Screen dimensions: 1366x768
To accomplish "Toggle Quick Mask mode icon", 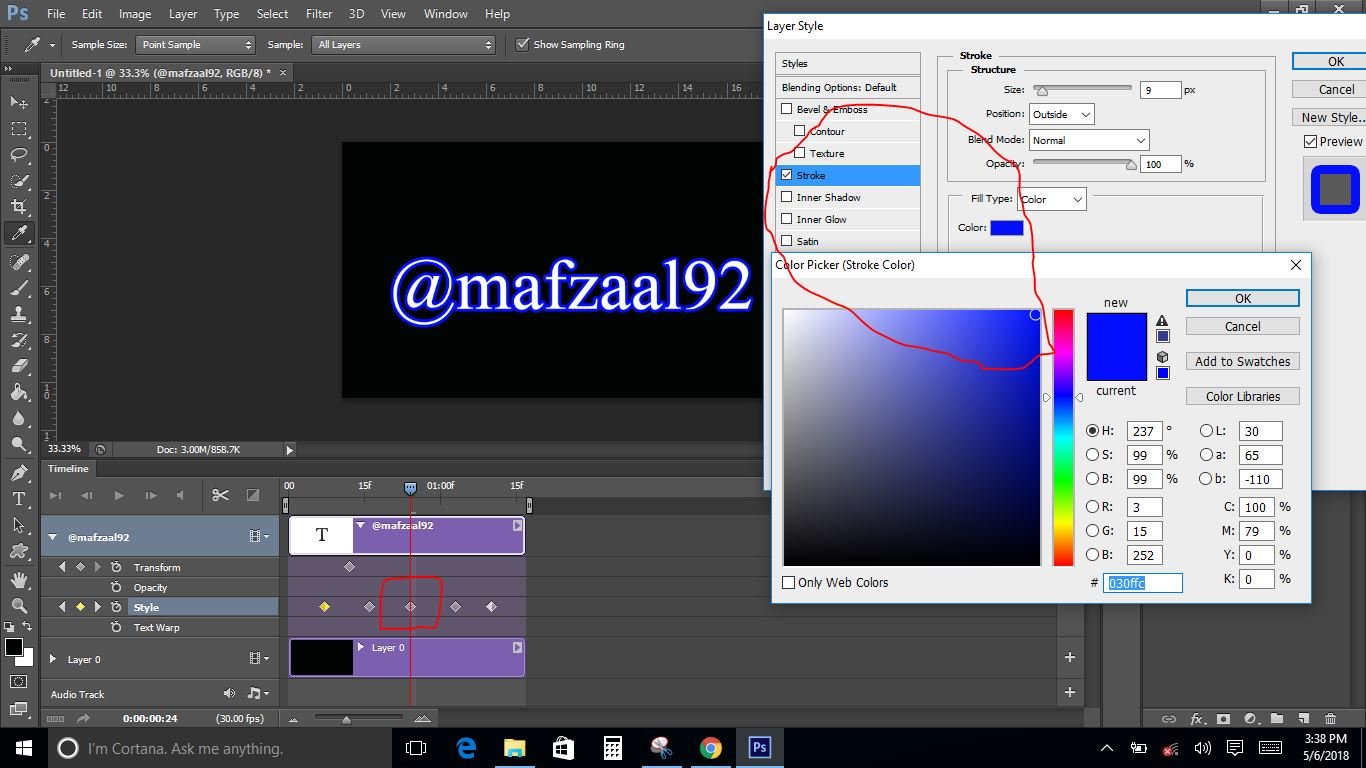I will [19, 681].
